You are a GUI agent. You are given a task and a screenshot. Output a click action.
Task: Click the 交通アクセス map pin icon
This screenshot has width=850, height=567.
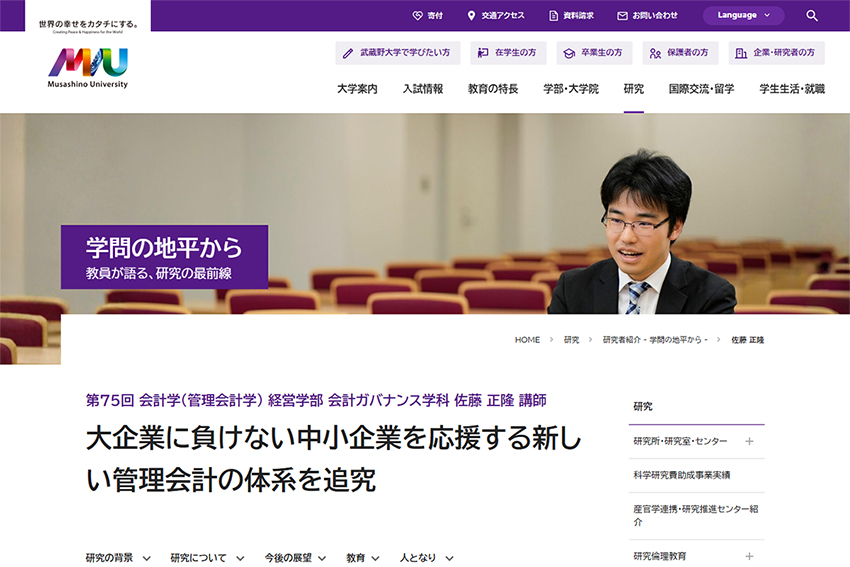(x=472, y=16)
